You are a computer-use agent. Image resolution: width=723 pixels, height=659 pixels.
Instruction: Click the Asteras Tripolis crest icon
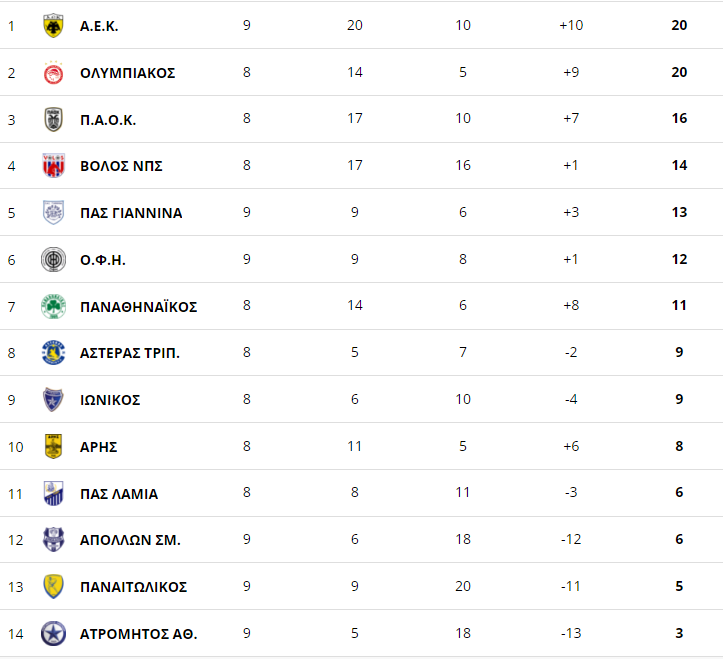[53, 353]
